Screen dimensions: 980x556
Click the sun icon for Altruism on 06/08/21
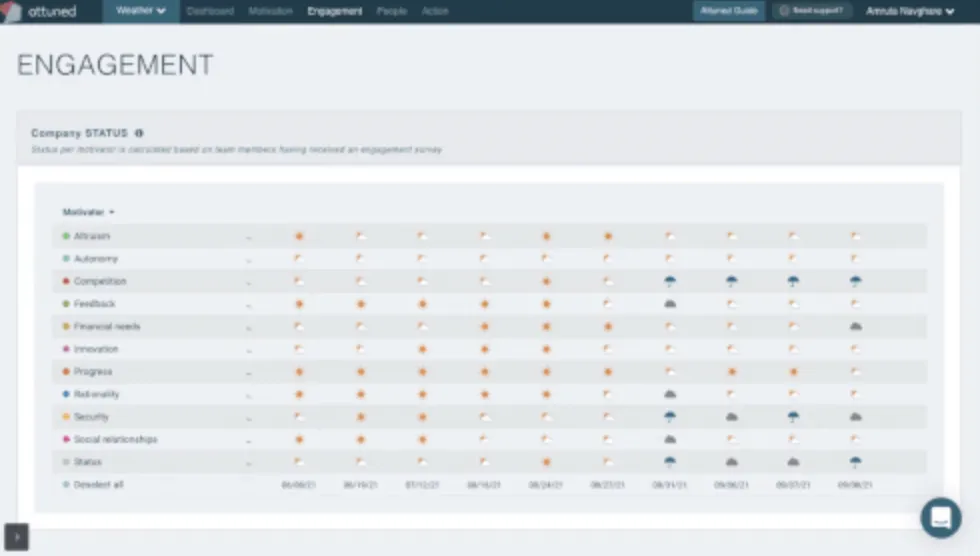(299, 236)
